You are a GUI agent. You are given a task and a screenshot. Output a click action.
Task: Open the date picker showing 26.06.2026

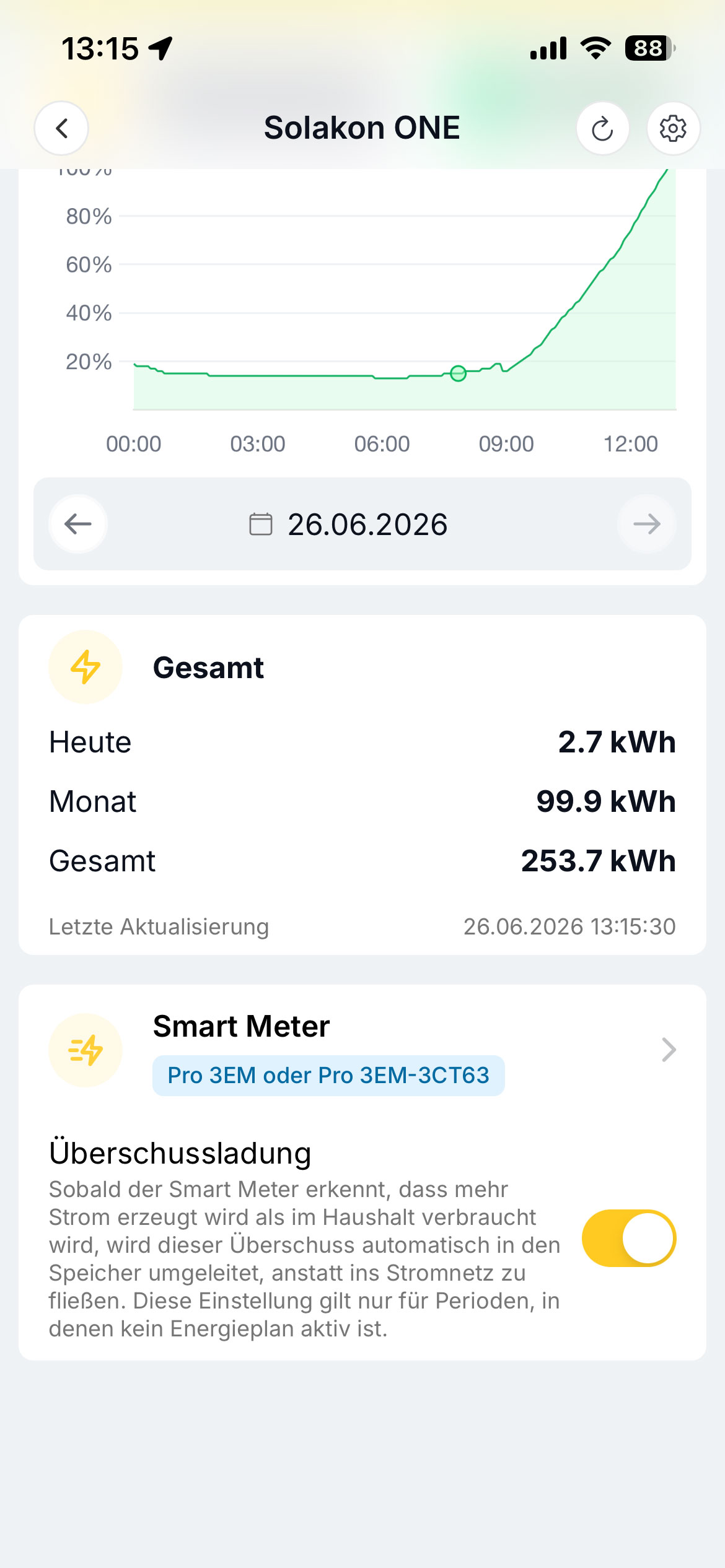[x=367, y=525]
